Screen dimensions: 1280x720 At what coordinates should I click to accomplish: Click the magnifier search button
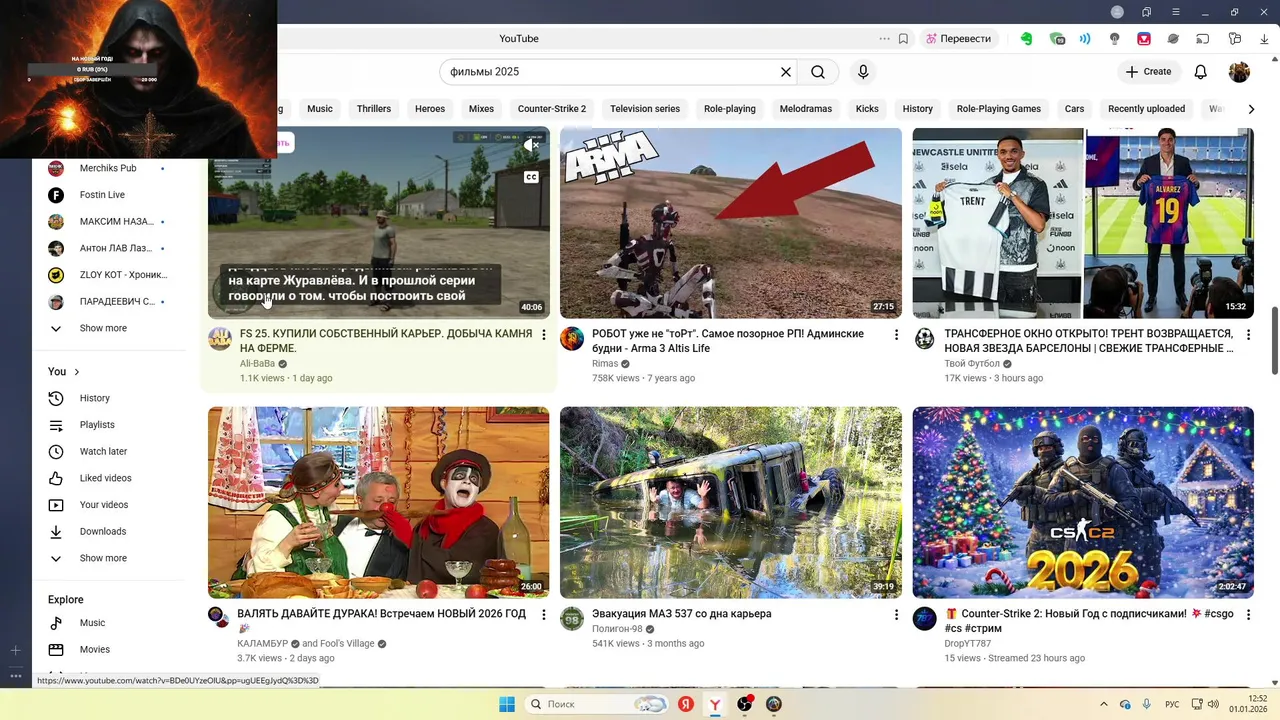(x=818, y=72)
